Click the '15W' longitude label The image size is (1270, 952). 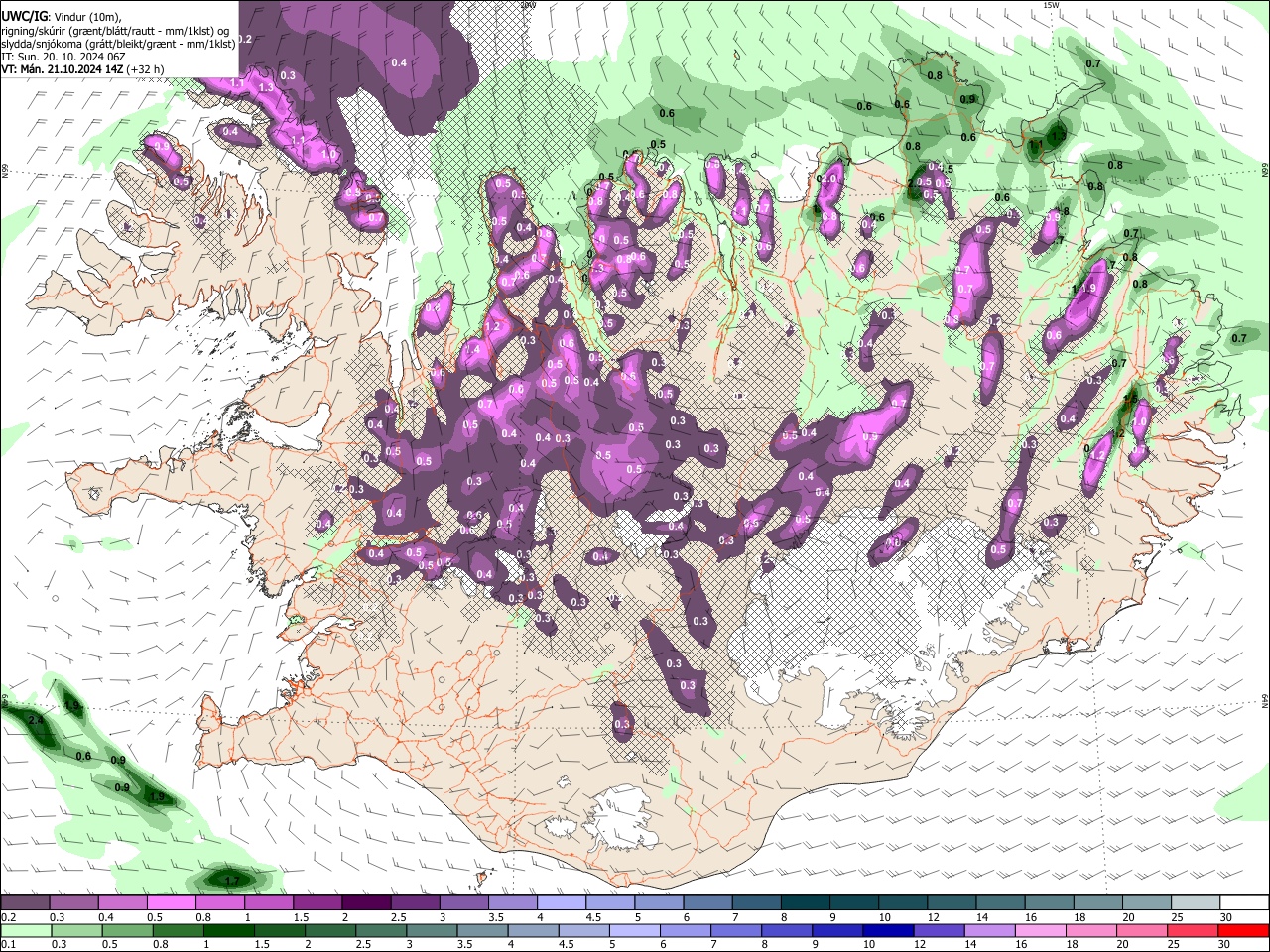pos(1051,5)
